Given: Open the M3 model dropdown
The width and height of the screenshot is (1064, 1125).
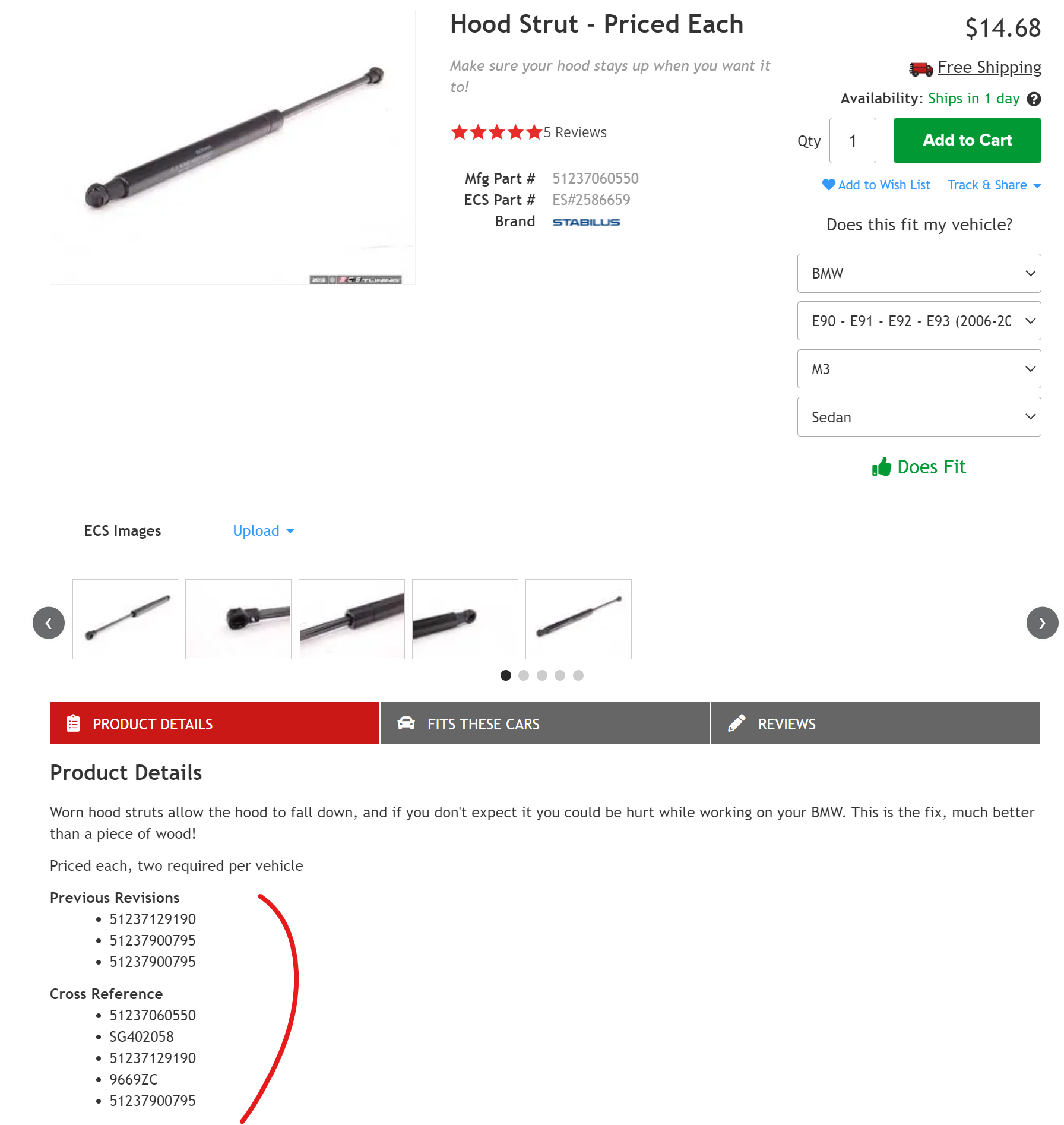Looking at the screenshot, I should [x=919, y=369].
